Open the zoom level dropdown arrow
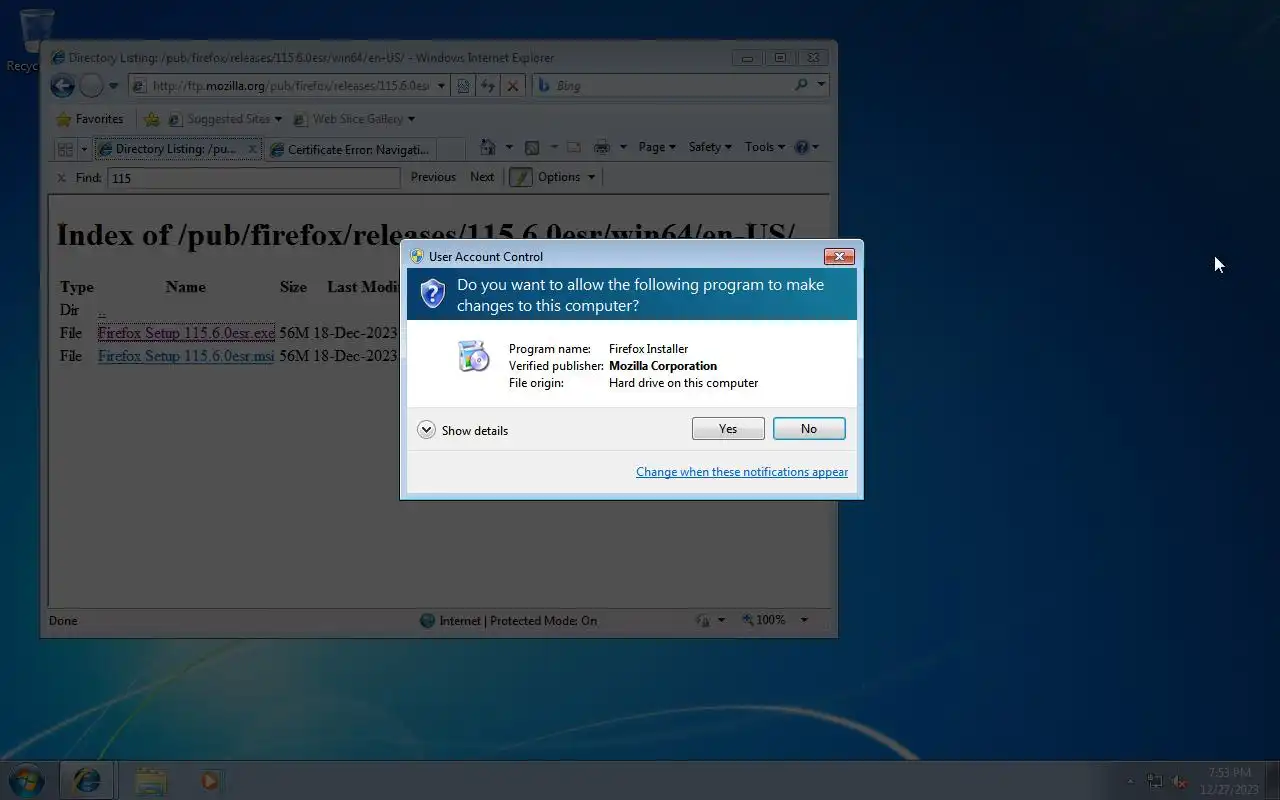The image size is (1280, 800). [804, 620]
